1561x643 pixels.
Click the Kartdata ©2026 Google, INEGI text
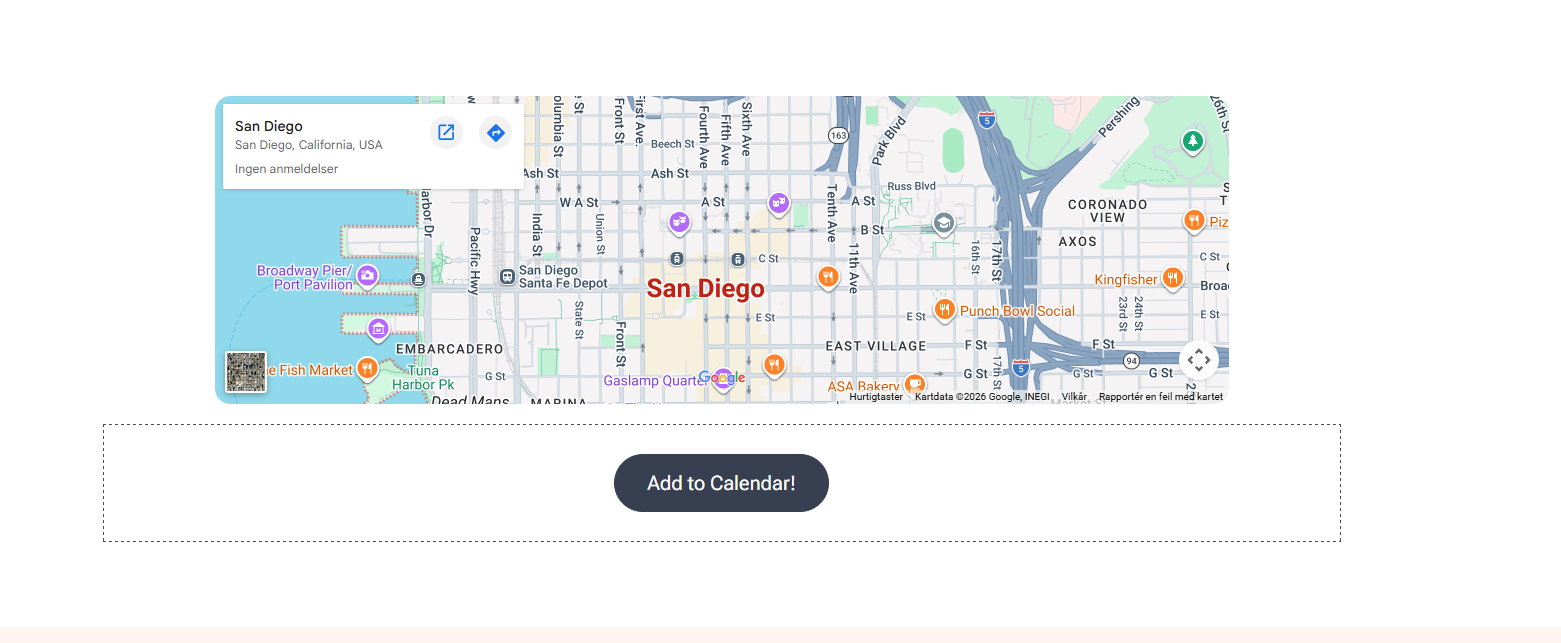pyautogui.click(x=982, y=397)
